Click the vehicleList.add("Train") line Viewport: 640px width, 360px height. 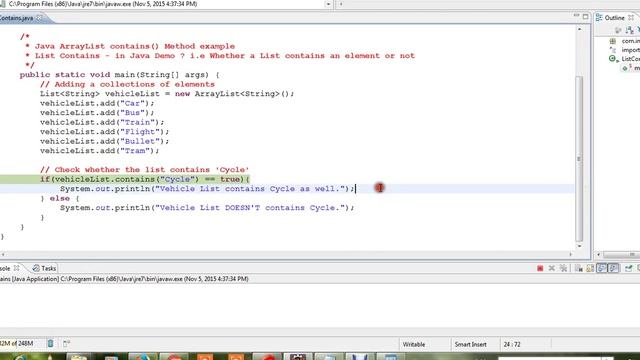[x=102, y=122]
